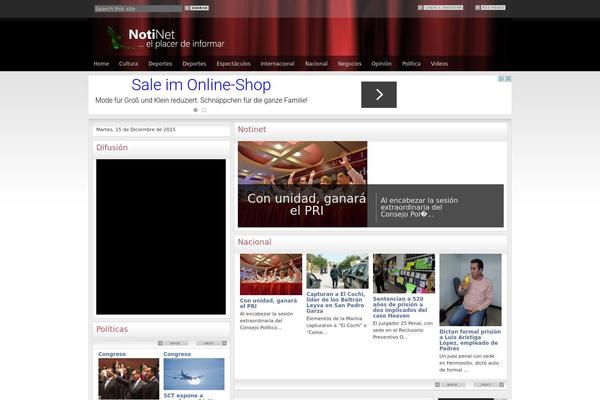Click the Difusión section heading

[x=112, y=147]
